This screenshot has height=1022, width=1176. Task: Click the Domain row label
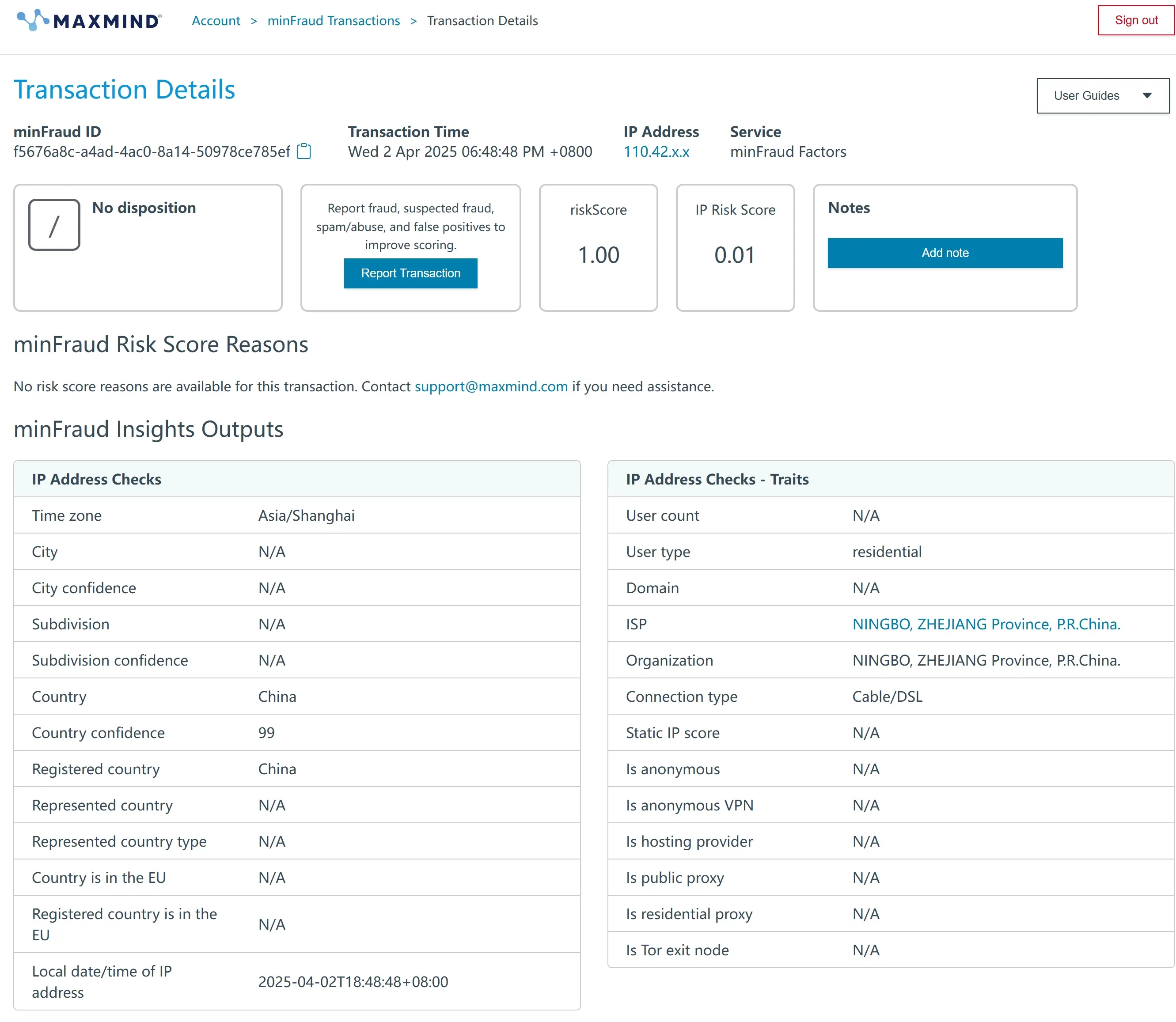click(652, 588)
